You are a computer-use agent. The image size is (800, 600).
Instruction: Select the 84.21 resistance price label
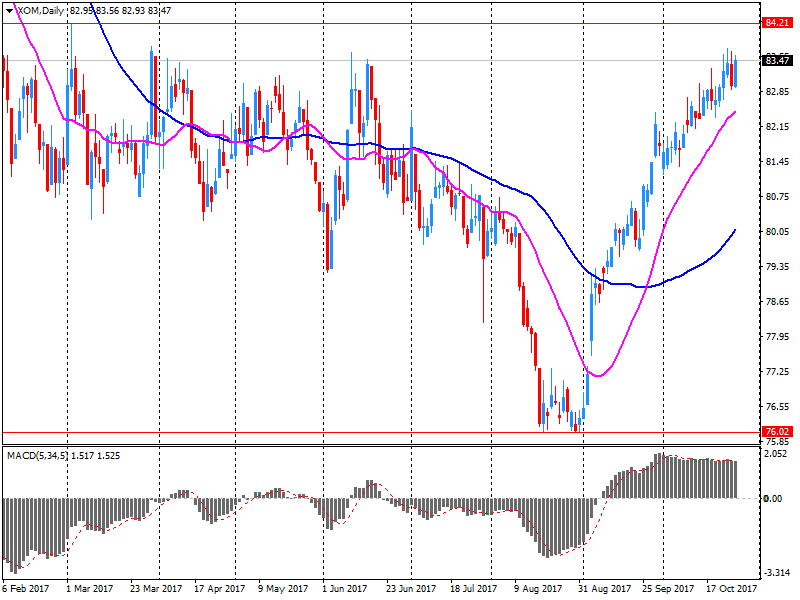click(x=778, y=23)
